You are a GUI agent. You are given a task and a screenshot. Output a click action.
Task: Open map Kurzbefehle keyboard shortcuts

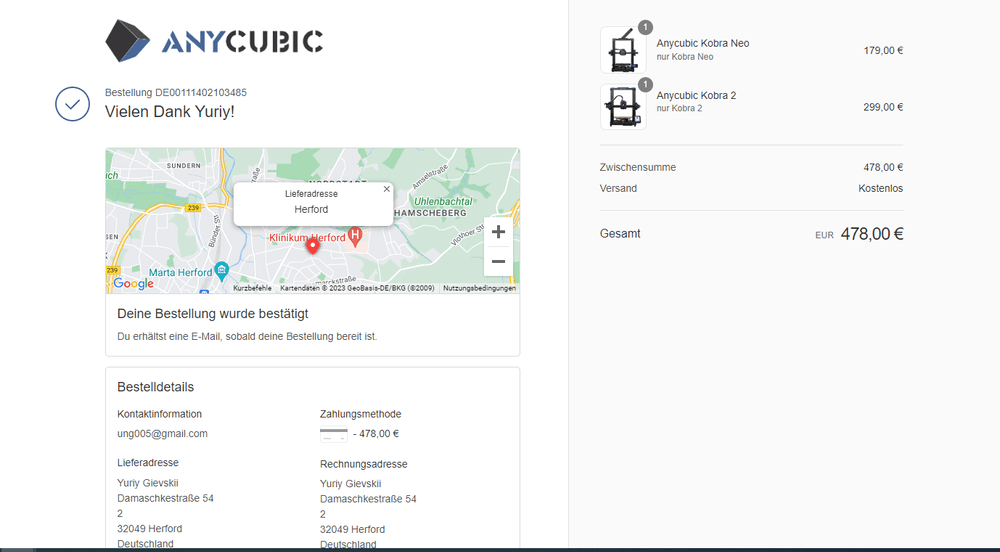click(x=252, y=288)
